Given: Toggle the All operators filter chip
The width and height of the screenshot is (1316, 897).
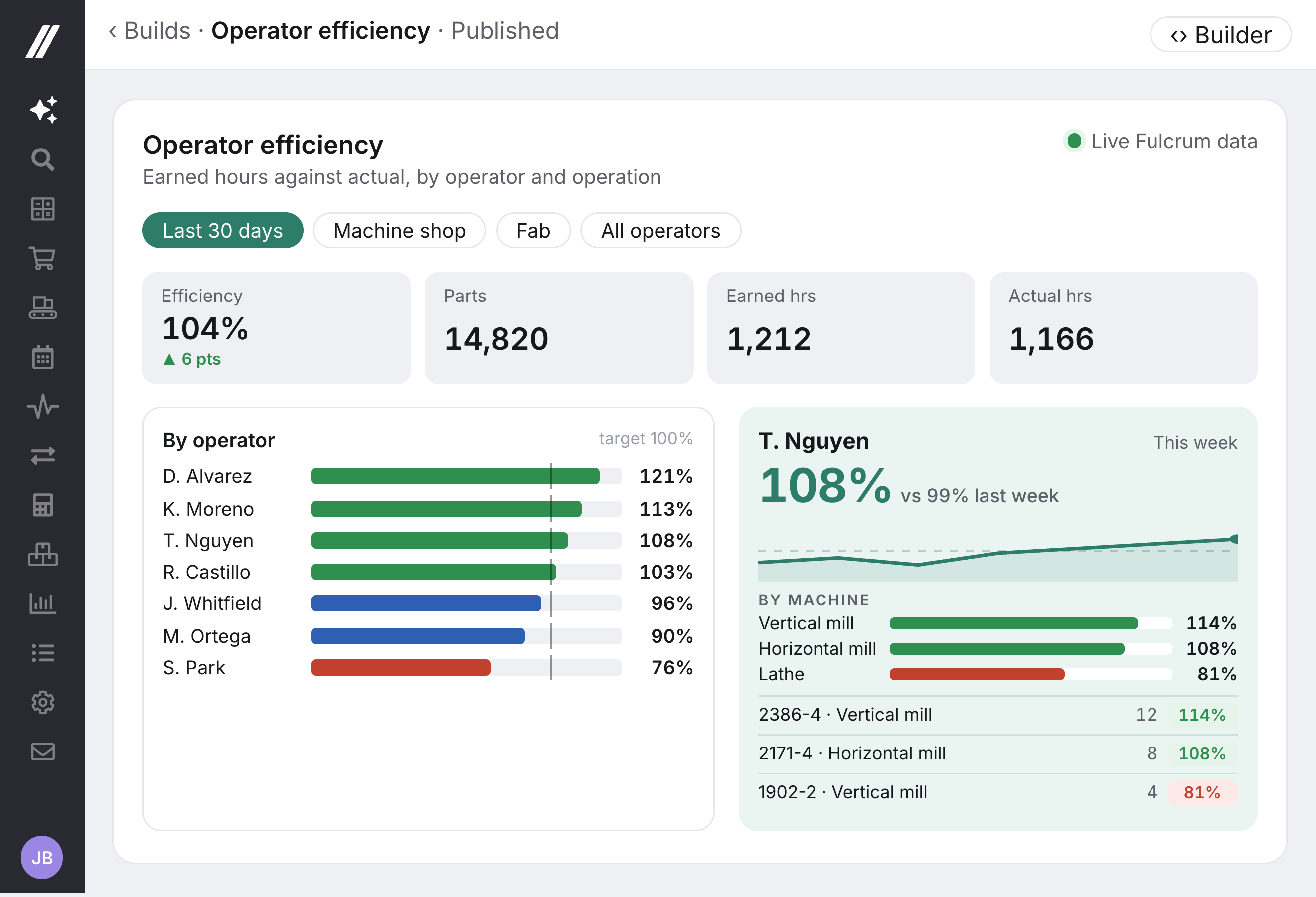Looking at the screenshot, I should coord(660,230).
